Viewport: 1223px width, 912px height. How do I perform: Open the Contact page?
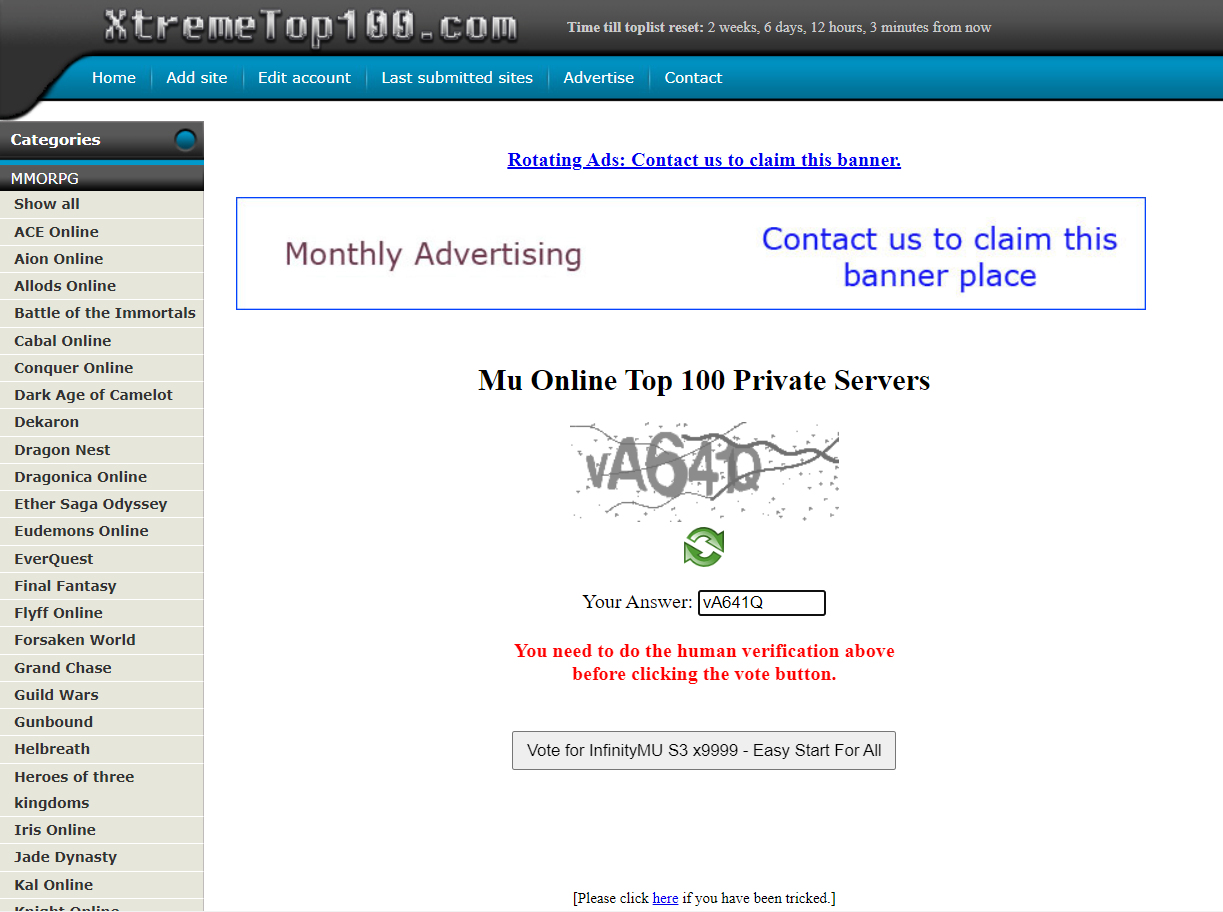point(693,78)
